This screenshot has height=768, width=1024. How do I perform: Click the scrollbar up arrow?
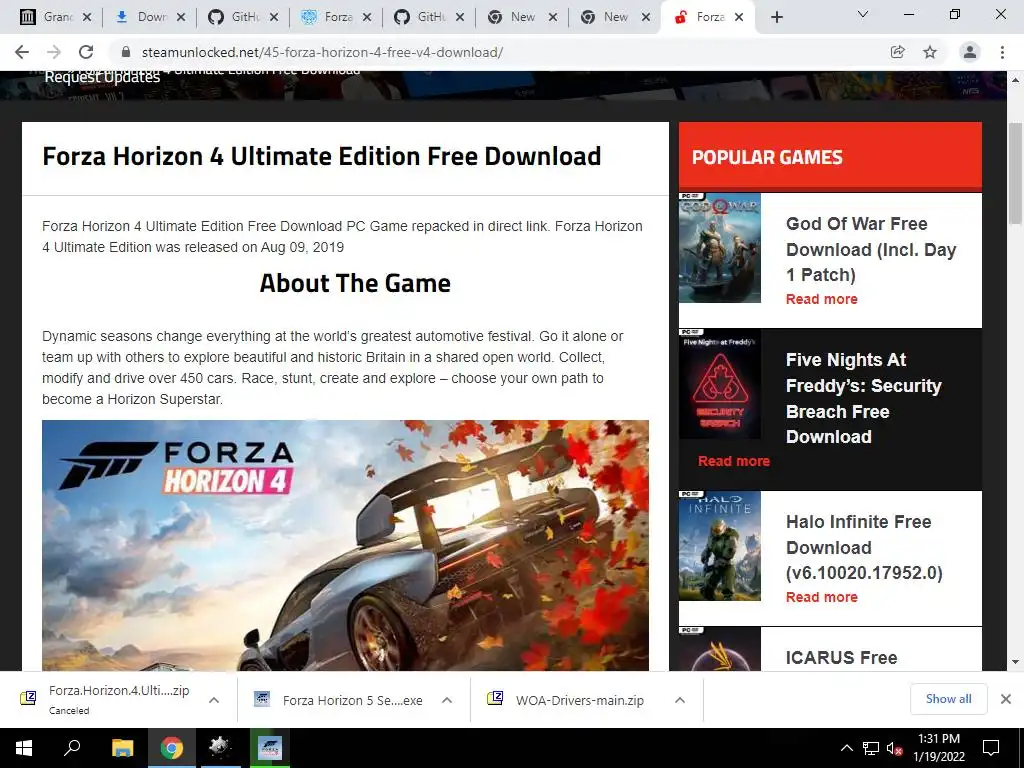pos(1016,80)
